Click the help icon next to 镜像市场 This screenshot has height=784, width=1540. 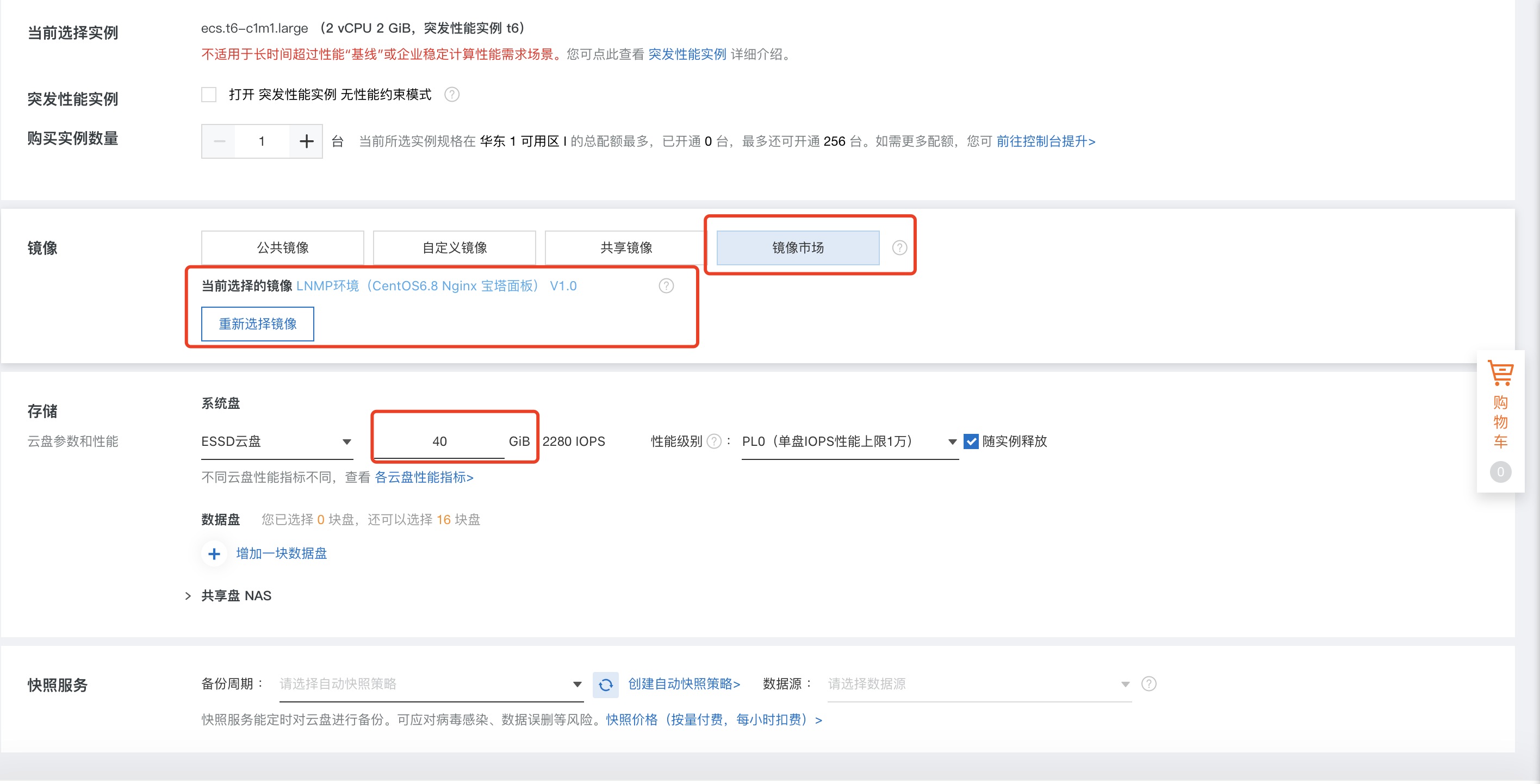click(x=899, y=247)
